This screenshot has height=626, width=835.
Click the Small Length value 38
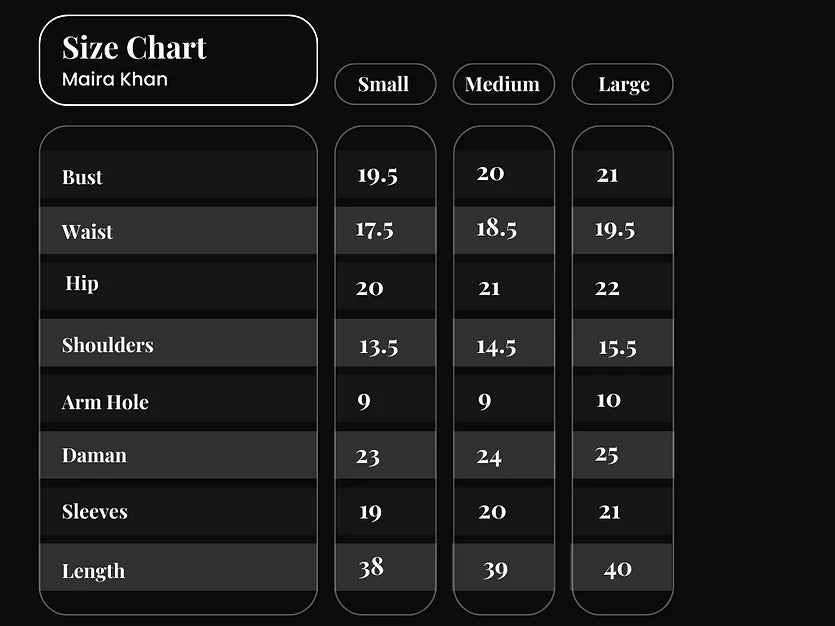tap(371, 568)
